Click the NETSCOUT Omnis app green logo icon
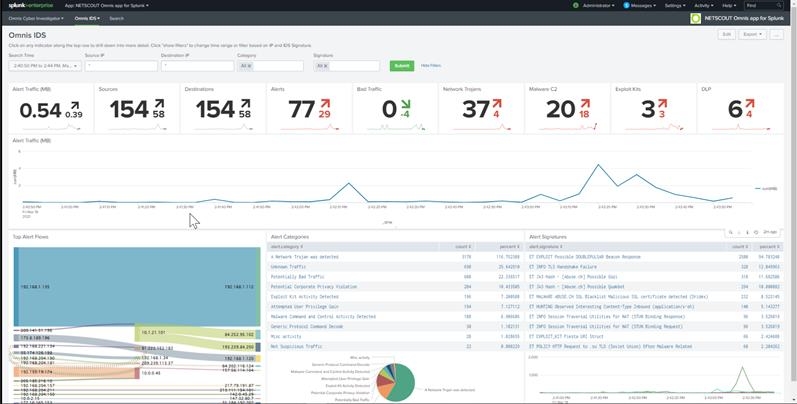Image resolution: width=797 pixels, height=404 pixels. pos(696,18)
